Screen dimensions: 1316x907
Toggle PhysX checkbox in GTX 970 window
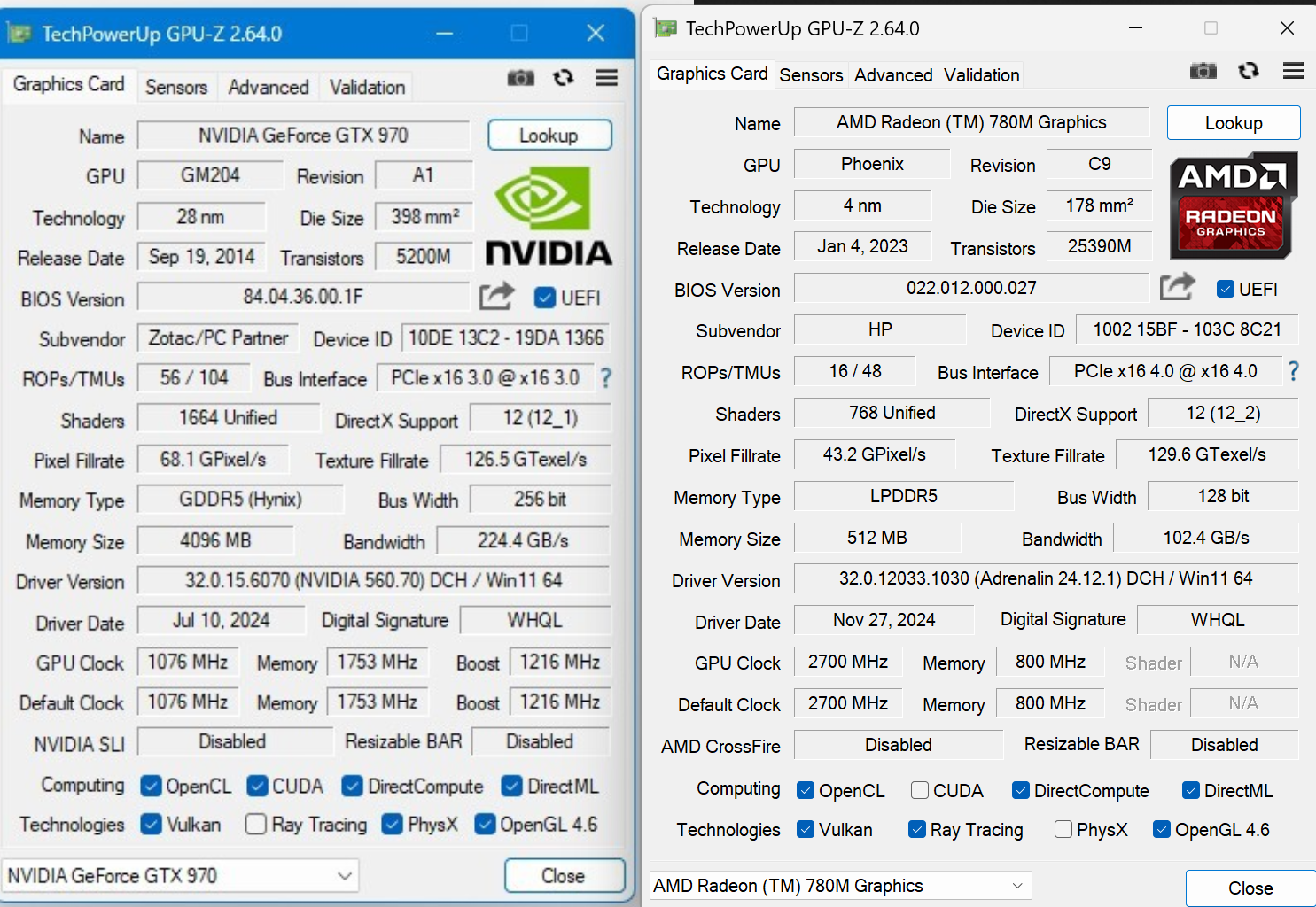pyautogui.click(x=393, y=825)
